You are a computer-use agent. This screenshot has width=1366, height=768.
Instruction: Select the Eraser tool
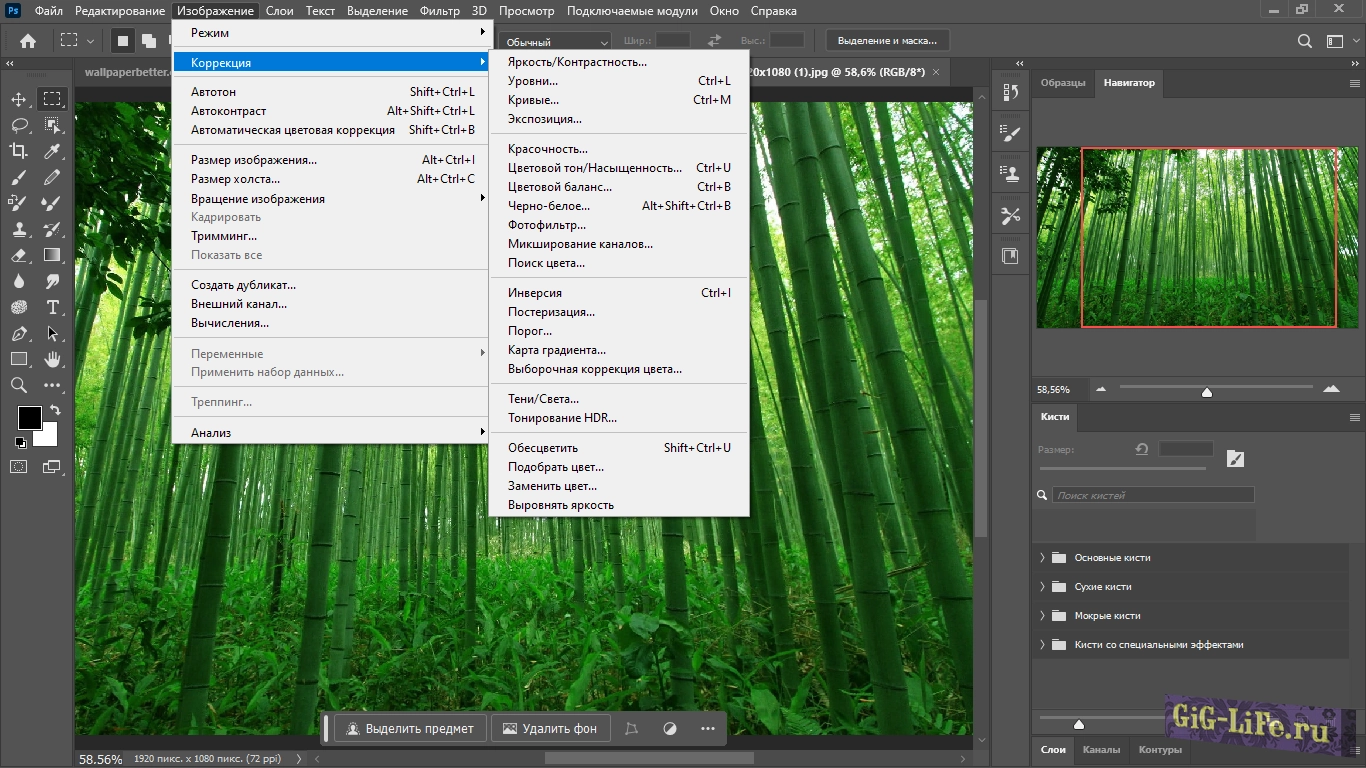19,255
